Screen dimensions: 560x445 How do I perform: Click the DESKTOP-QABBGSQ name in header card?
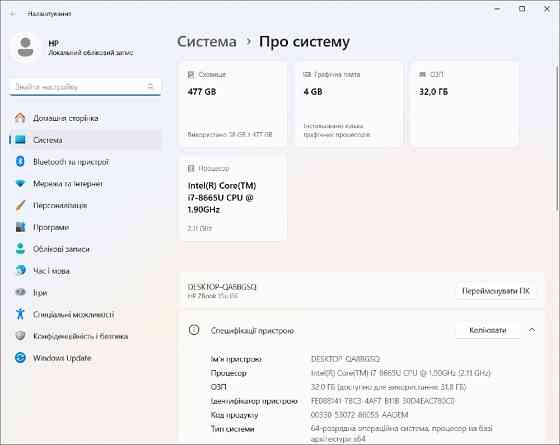[x=222, y=287]
